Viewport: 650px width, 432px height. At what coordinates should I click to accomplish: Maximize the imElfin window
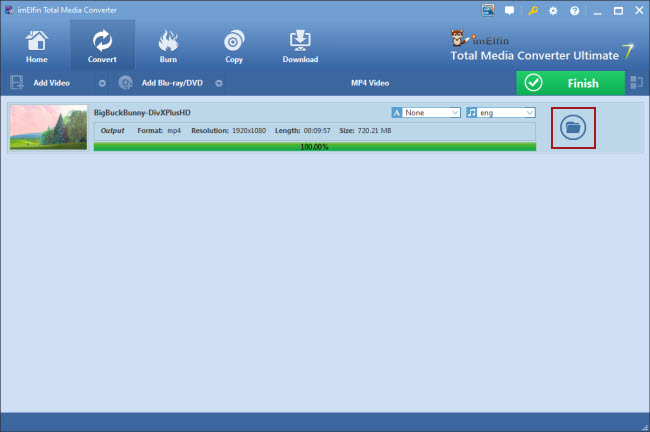point(618,11)
